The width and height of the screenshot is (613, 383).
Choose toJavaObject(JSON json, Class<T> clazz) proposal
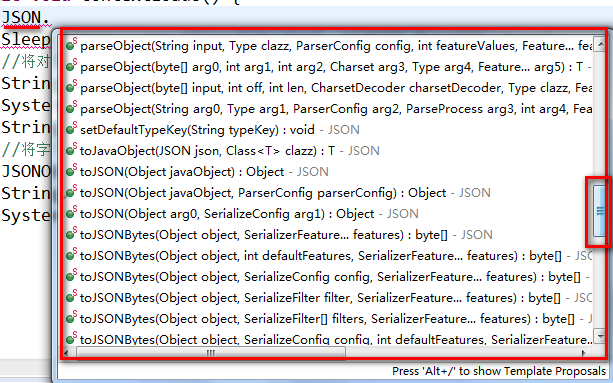pos(328,150)
